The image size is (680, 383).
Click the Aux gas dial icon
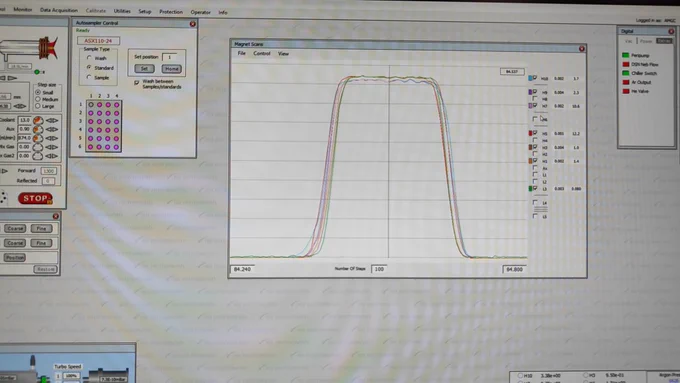tap(38, 129)
